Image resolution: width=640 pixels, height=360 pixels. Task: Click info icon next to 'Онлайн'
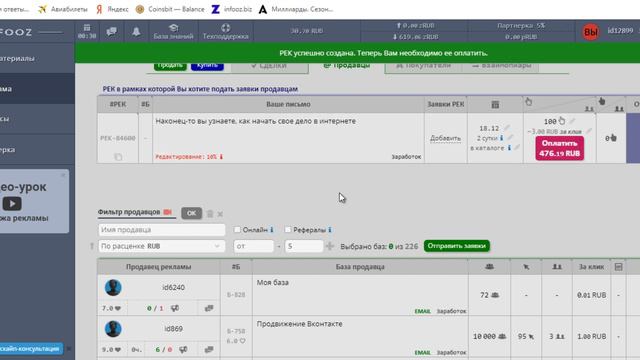click(x=272, y=230)
